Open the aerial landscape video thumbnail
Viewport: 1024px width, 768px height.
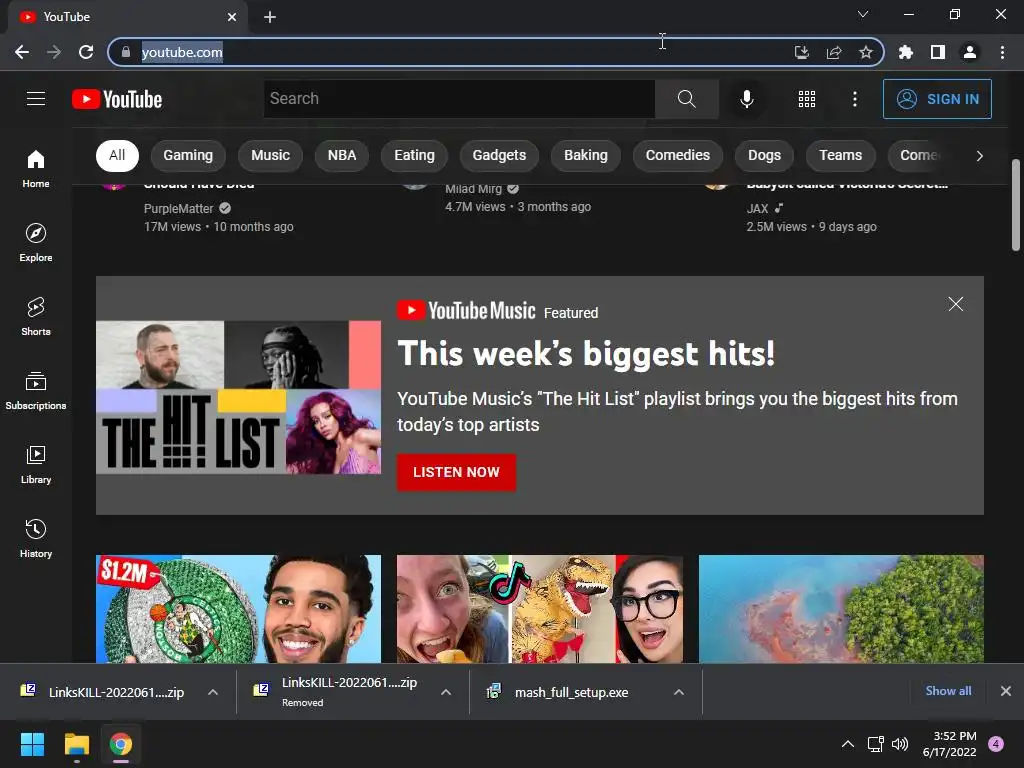[x=841, y=609]
